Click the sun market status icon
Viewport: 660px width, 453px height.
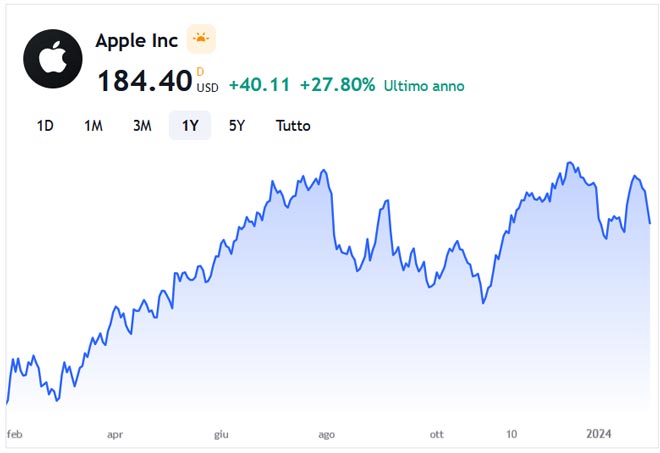[201, 40]
